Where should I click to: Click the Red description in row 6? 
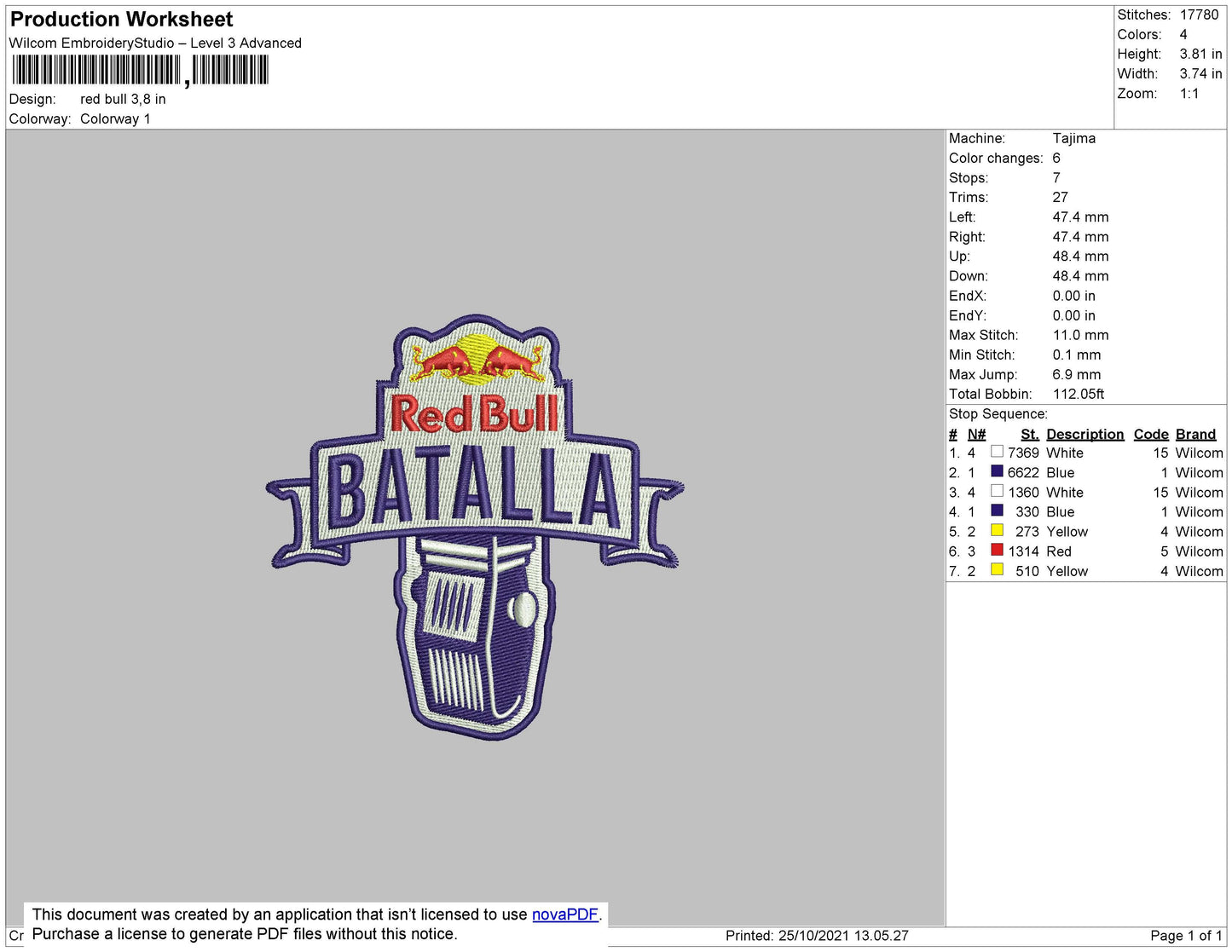1059,551
